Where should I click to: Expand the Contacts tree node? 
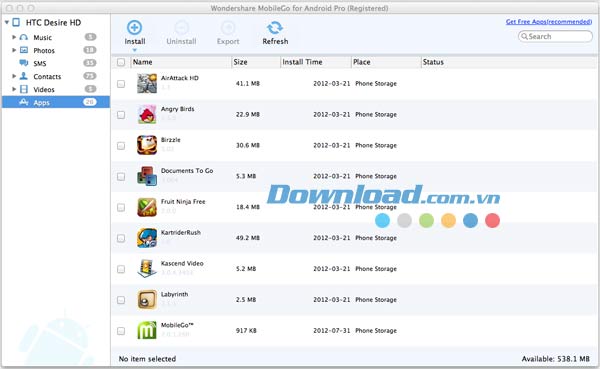coord(14,76)
